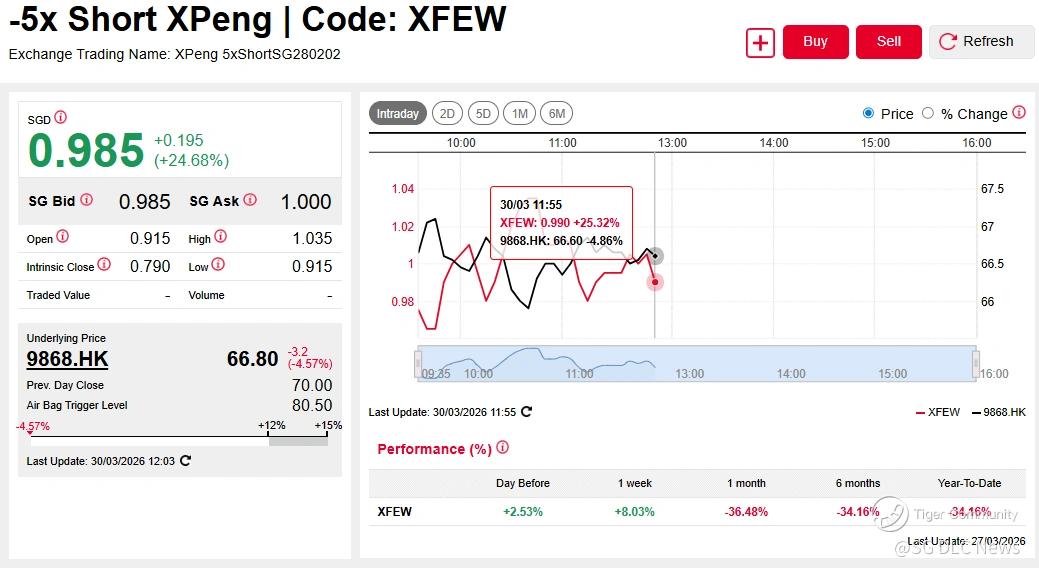Select the % Change radio button
1039x571 pixels.
coord(928,113)
